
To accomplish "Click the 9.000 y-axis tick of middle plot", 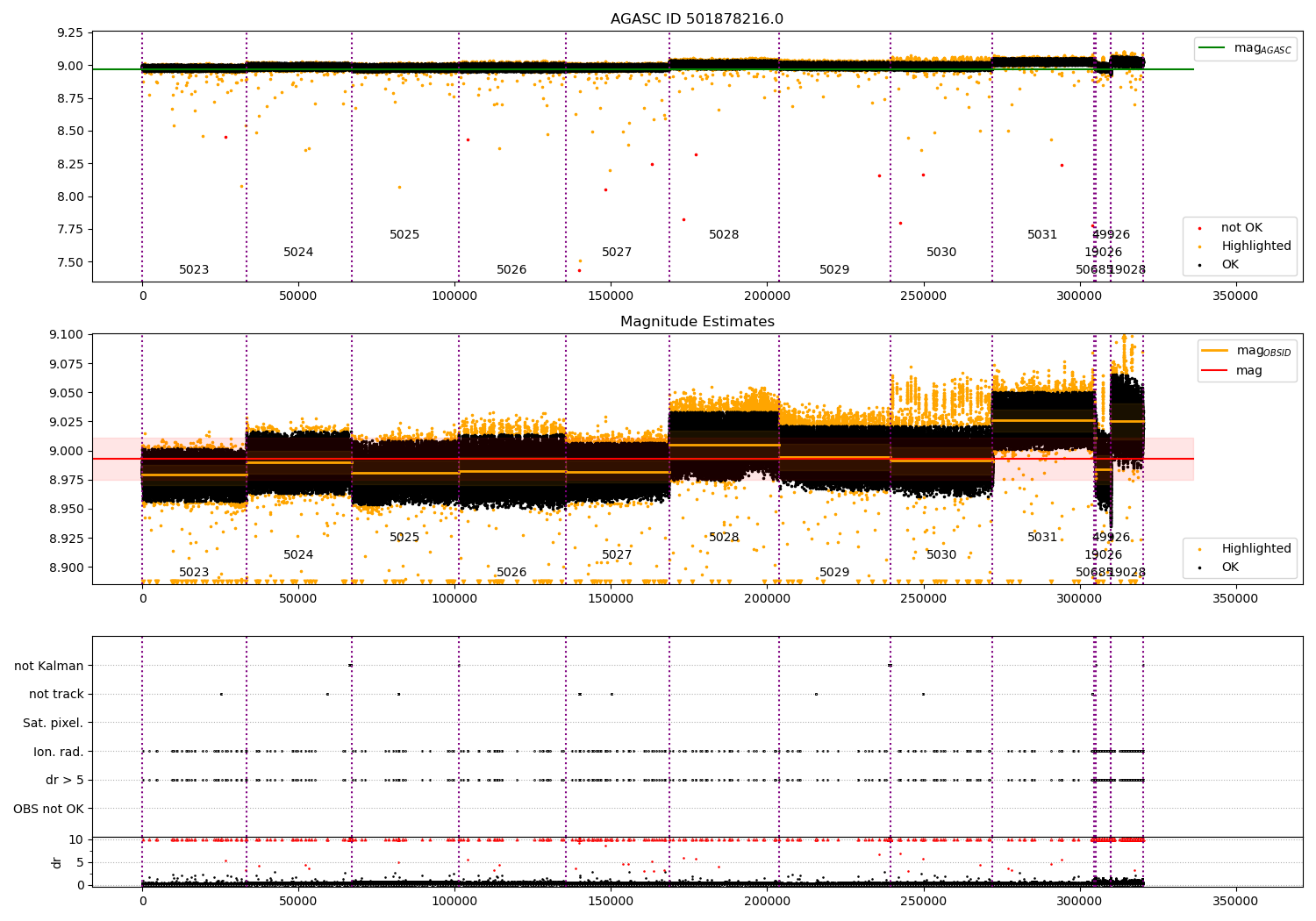I will pyautogui.click(x=67, y=452).
